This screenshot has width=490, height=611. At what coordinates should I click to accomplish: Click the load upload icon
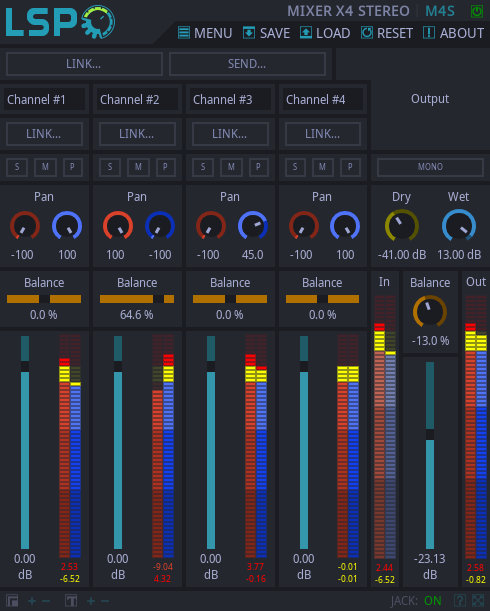(306, 33)
